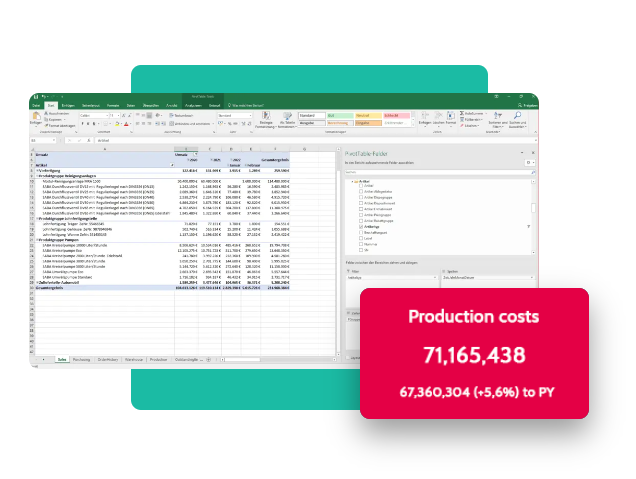Click the Löschen cells icon in Zellen group
Screen dimensions: 636x479
pos(438,116)
